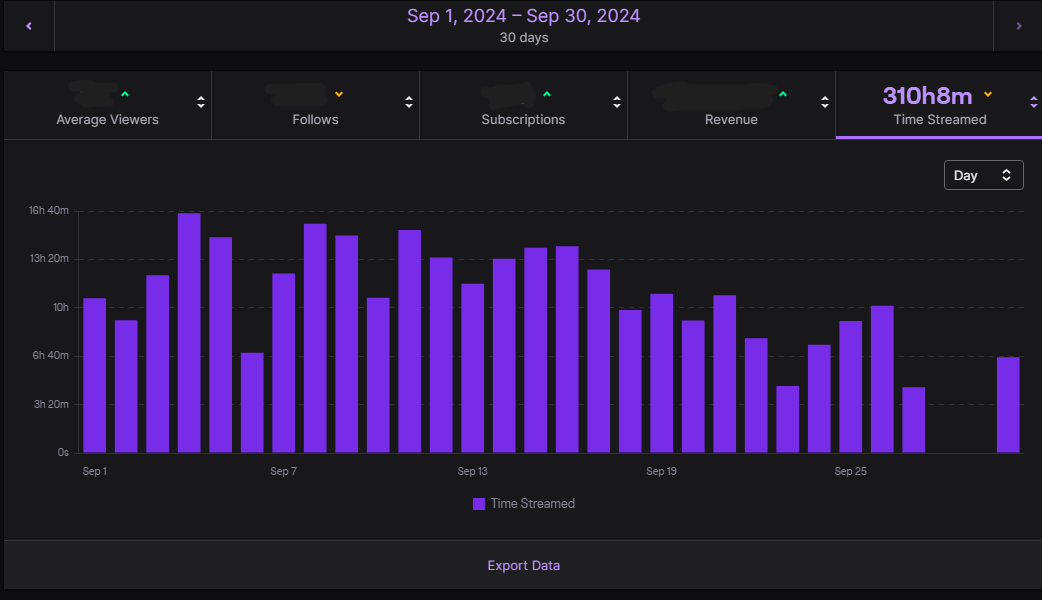The height and width of the screenshot is (600, 1042).
Task: Open Revenue metric switcher arrows
Action: [x=825, y=102]
